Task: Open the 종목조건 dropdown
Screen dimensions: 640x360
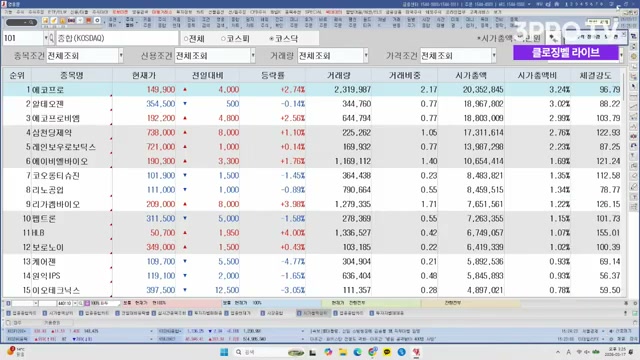Action: pyautogui.click(x=121, y=56)
